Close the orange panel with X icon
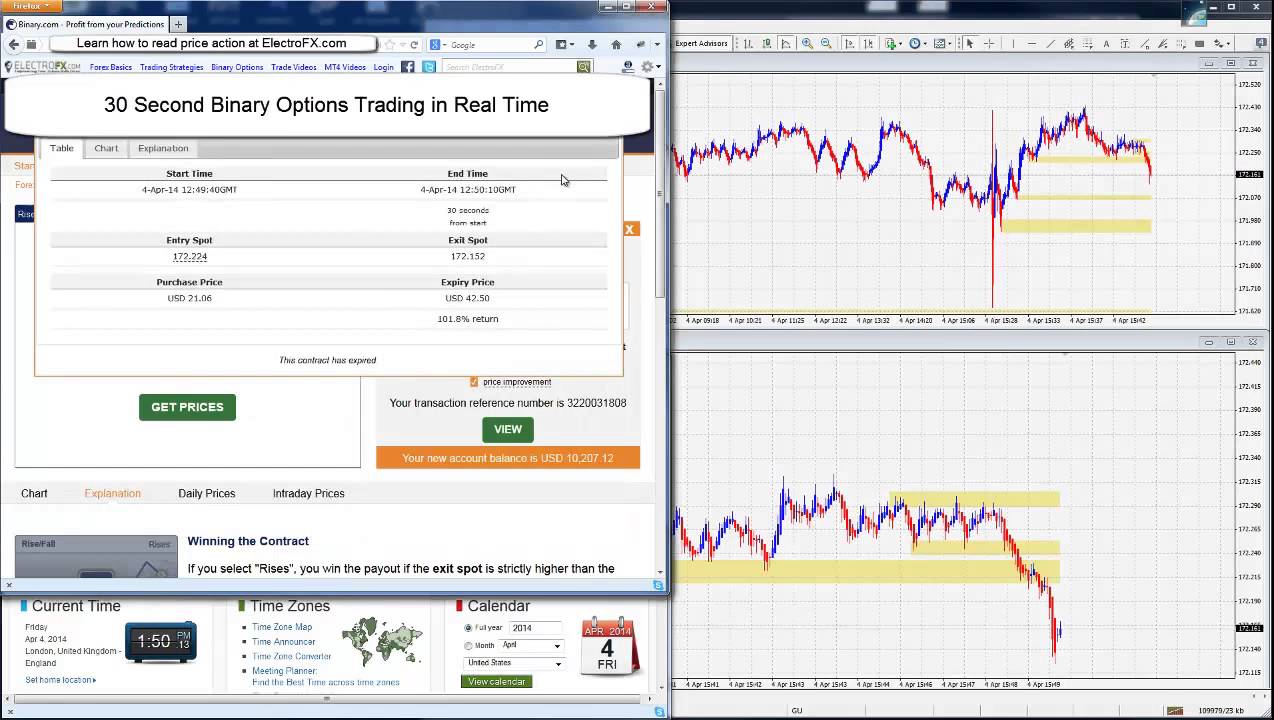 [x=630, y=229]
